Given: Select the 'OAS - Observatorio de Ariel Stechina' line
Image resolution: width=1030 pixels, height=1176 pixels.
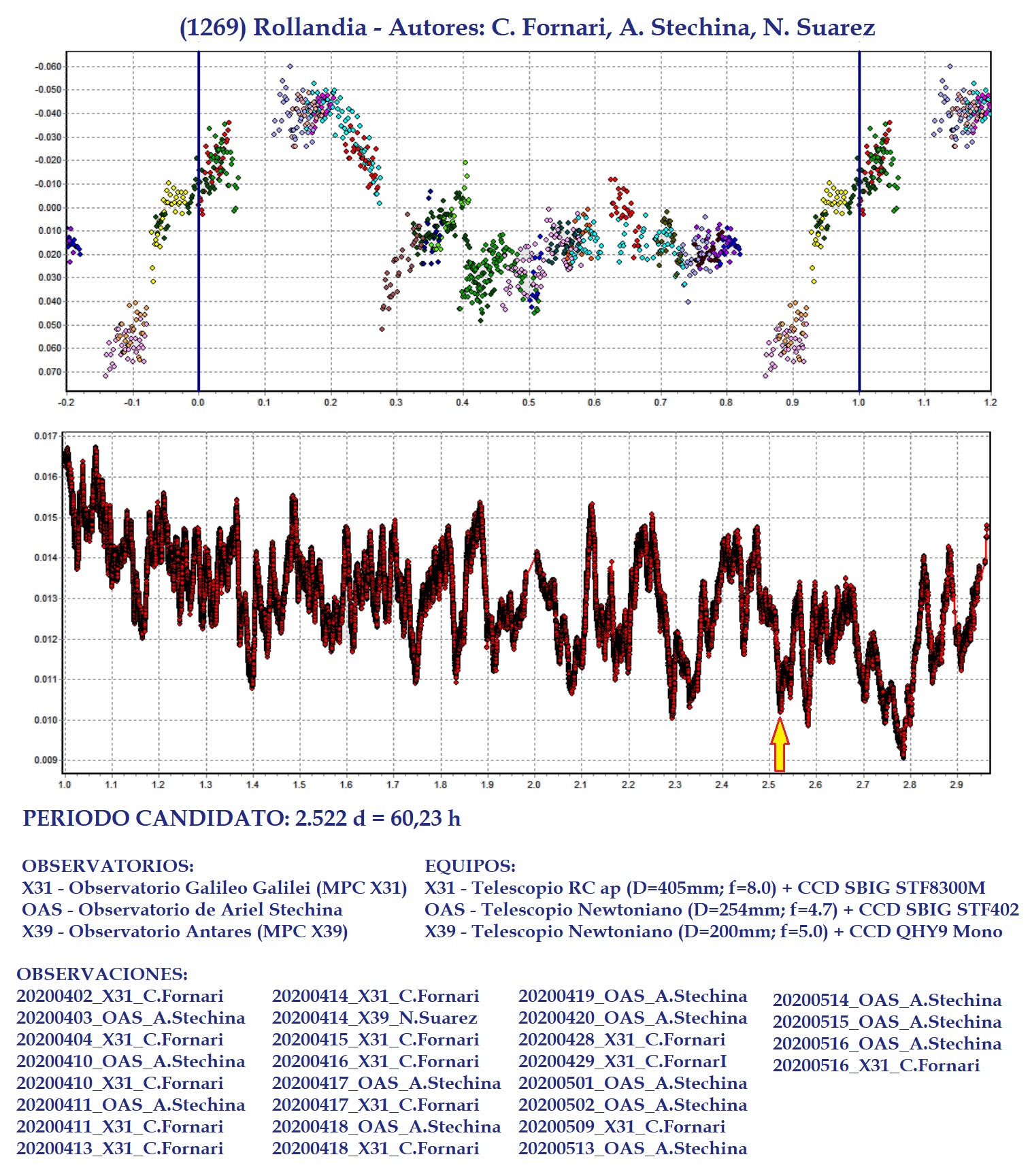Looking at the screenshot, I should 182,909.
